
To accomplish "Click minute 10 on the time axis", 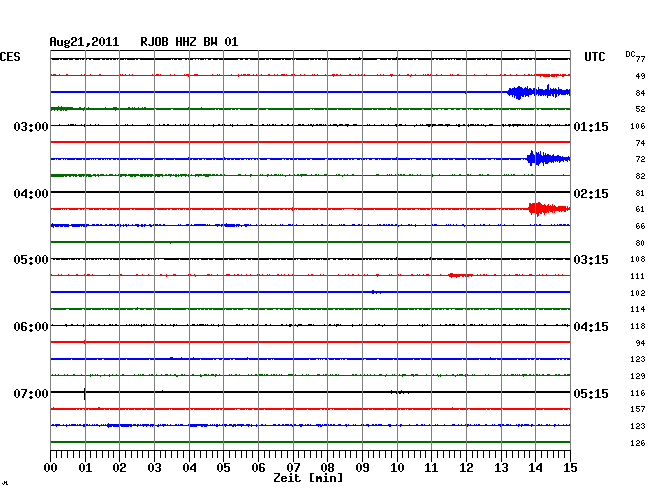I will coord(397,468).
